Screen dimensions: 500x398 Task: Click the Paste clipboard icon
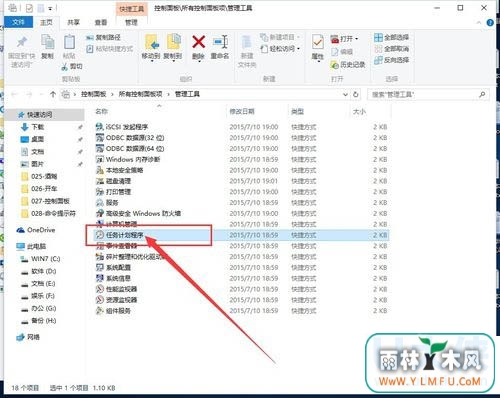(x=69, y=43)
